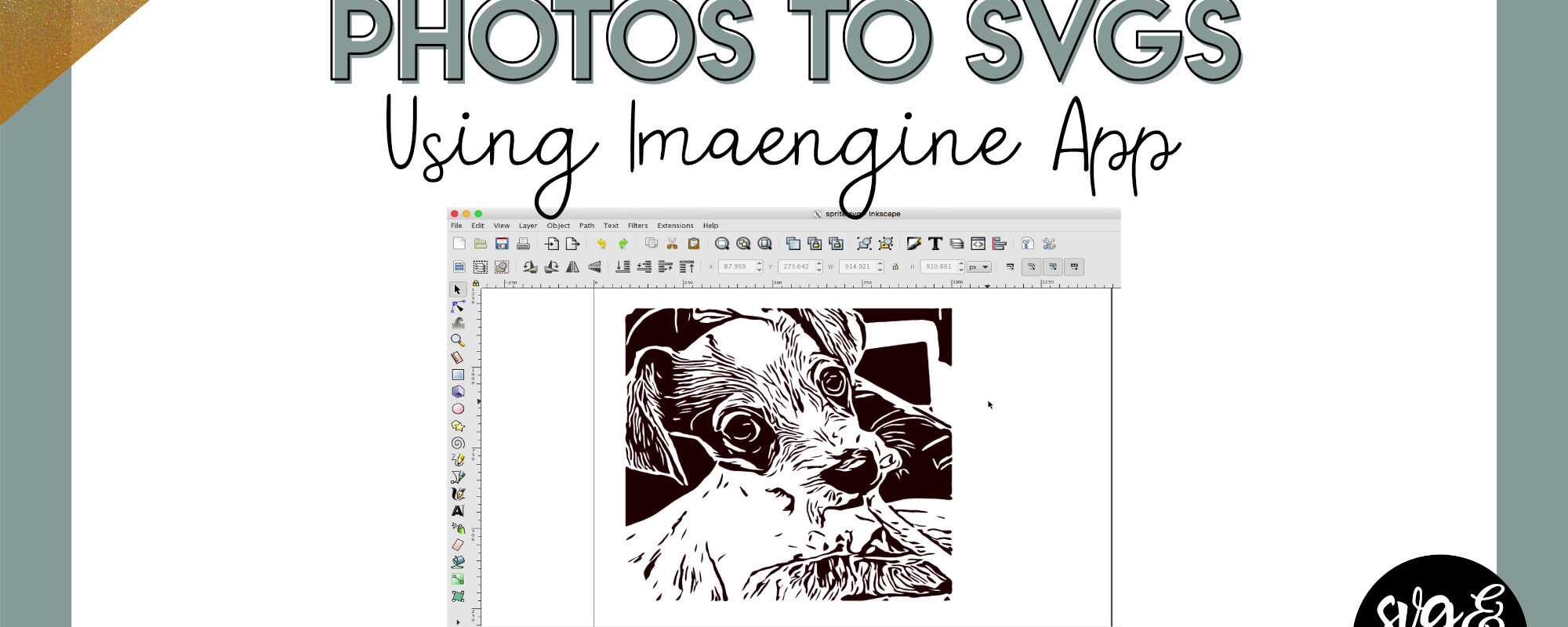Viewport: 1568px width, 627px height.
Task: Select the Selector arrow tool
Action: [458, 289]
